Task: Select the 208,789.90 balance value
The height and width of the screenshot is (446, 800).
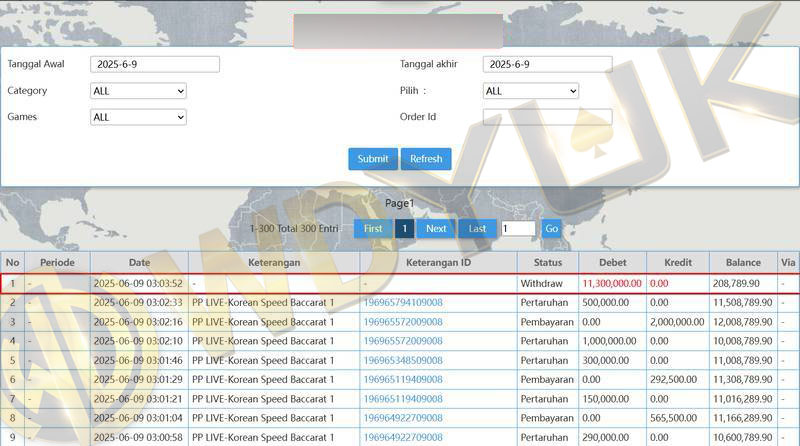Action: point(736,284)
